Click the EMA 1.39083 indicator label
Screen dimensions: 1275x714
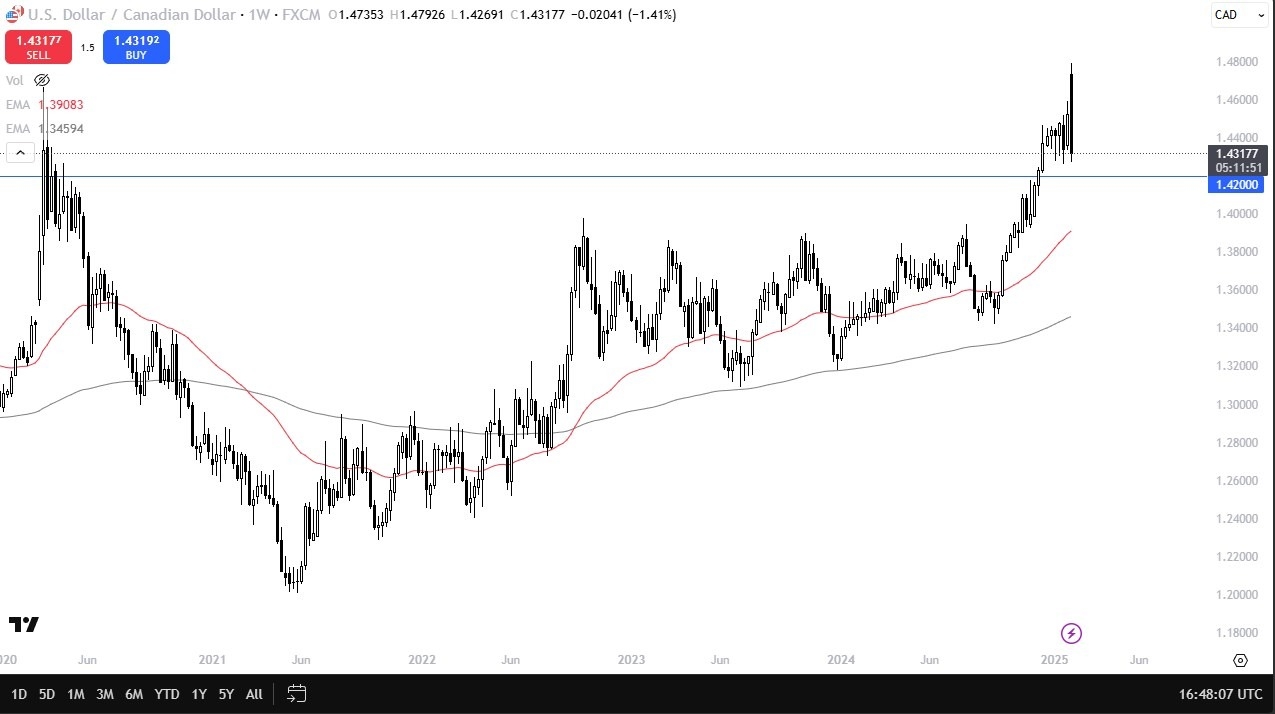click(x=59, y=104)
